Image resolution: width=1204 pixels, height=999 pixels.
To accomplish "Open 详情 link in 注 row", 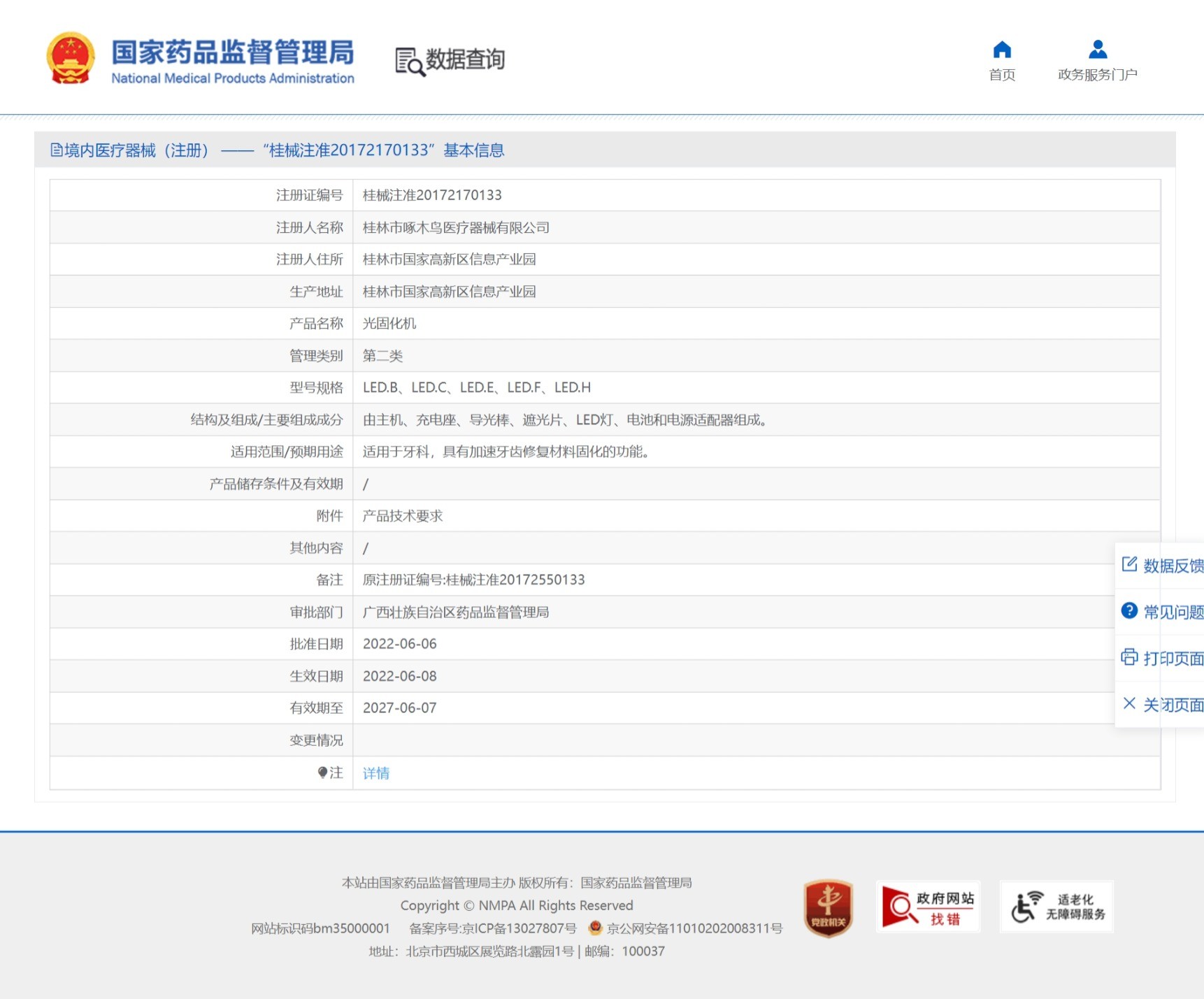I will point(376,773).
